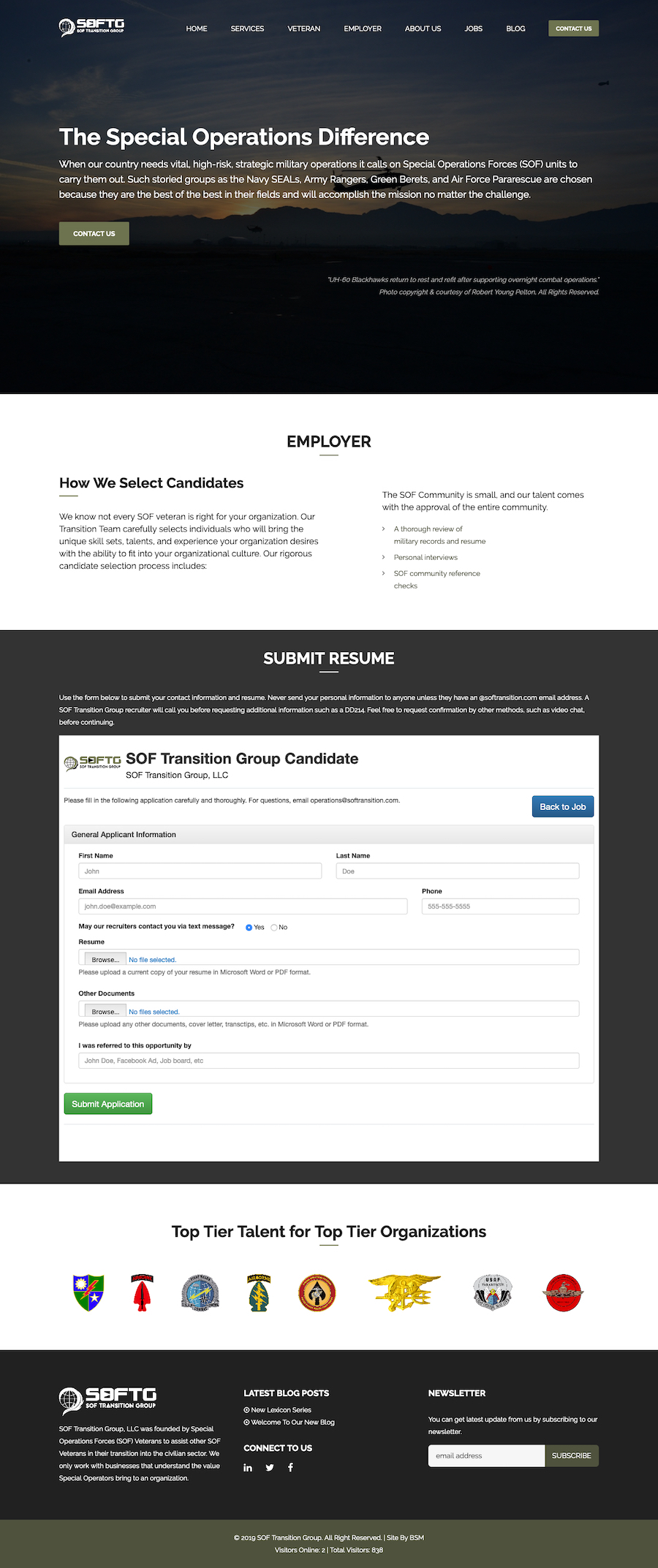
Task: Open the Facebook icon in footer
Action: (x=290, y=1467)
